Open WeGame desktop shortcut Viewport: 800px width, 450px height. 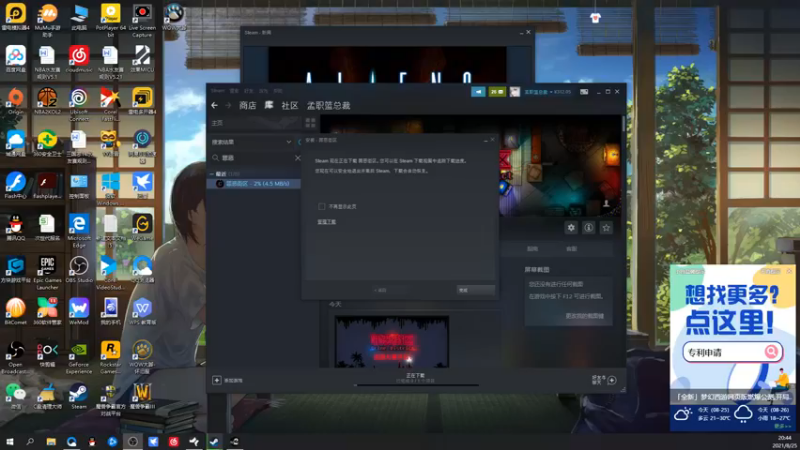coord(142,227)
